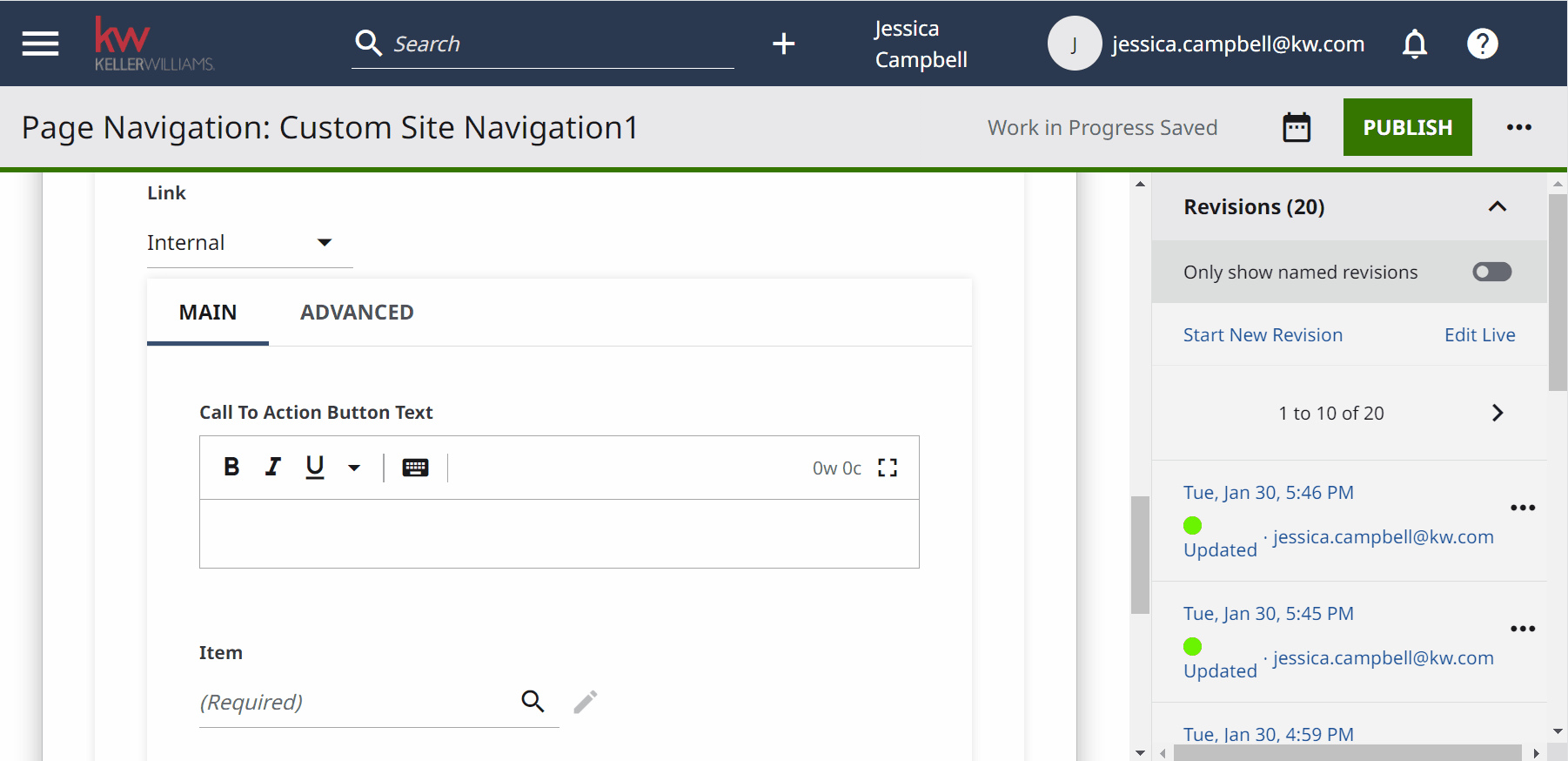Screen dimensions: 1568x761
Task: Switch to the MAIN tab
Action: coord(208,313)
